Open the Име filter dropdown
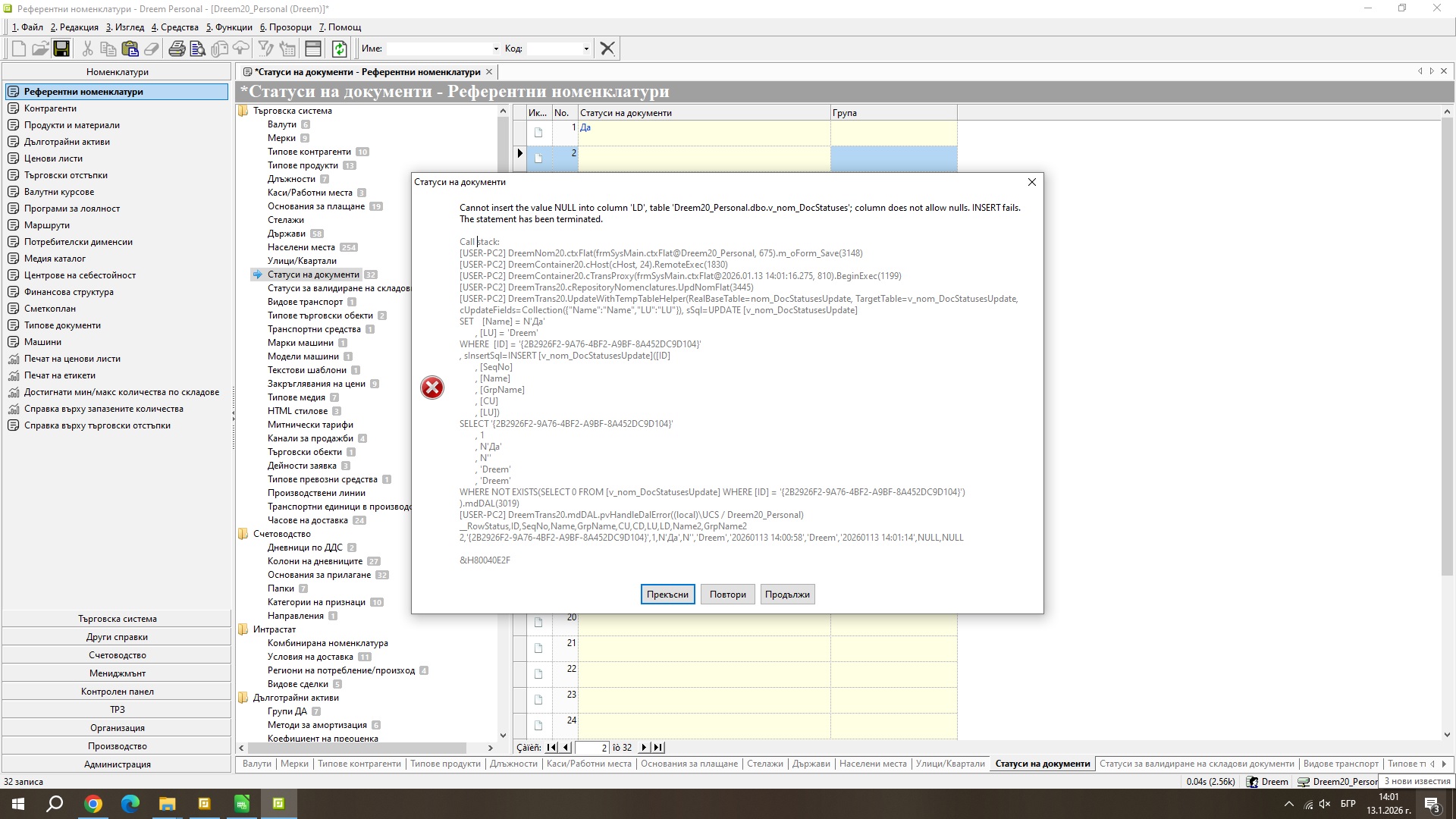The width and height of the screenshot is (1456, 819). click(496, 49)
